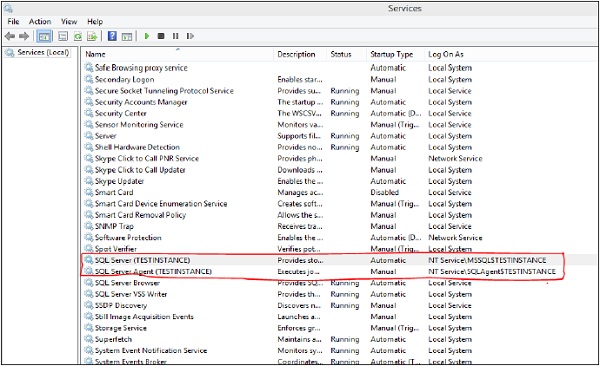This screenshot has width=600, height=366.
Task: Click the green Refresh toolbar icon
Action: pyautogui.click(x=78, y=36)
